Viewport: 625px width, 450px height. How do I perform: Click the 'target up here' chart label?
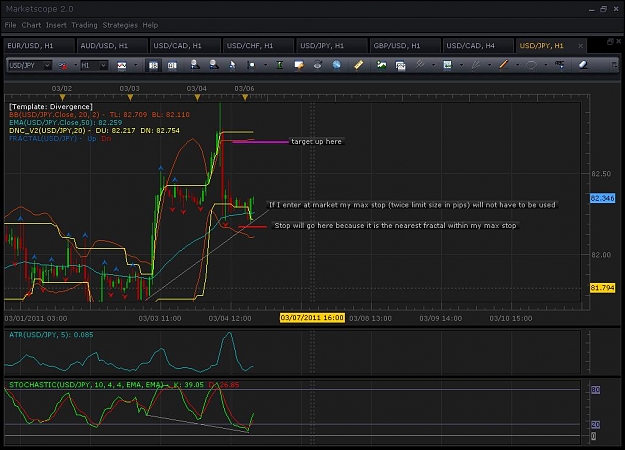(x=316, y=141)
